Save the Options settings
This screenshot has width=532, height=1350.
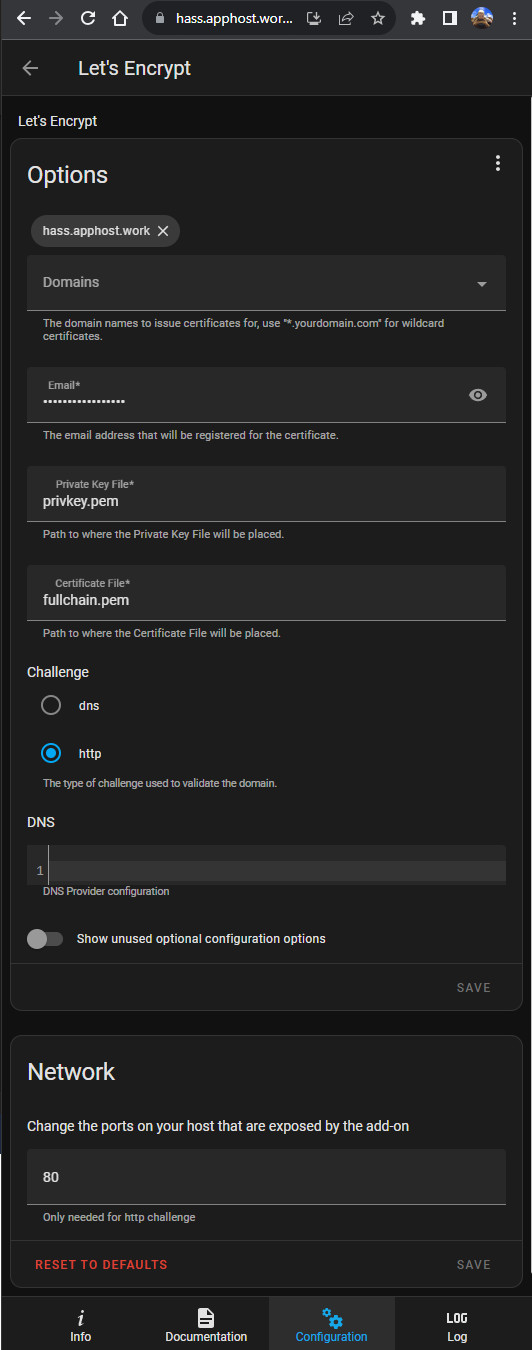click(473, 987)
